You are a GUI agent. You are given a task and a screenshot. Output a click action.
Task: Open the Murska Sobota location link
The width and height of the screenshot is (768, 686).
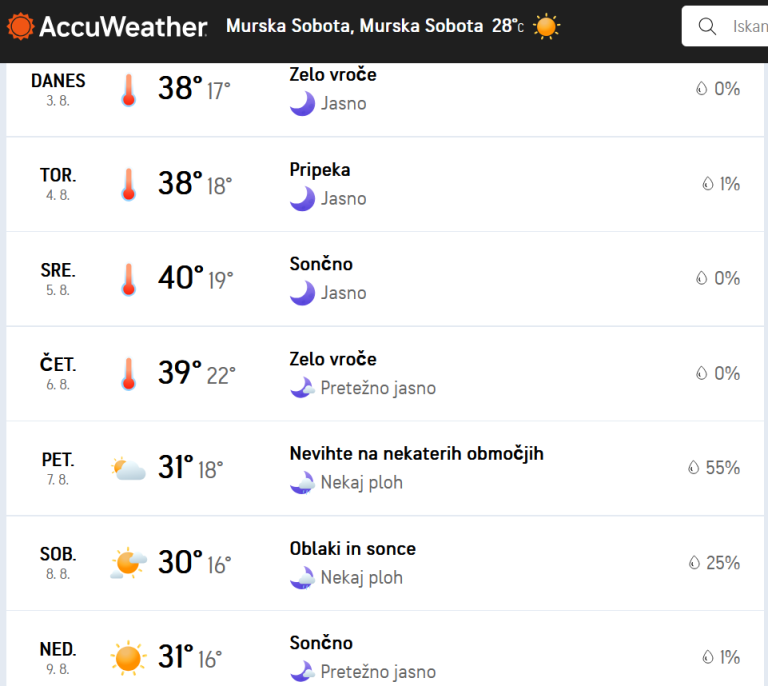[355, 26]
